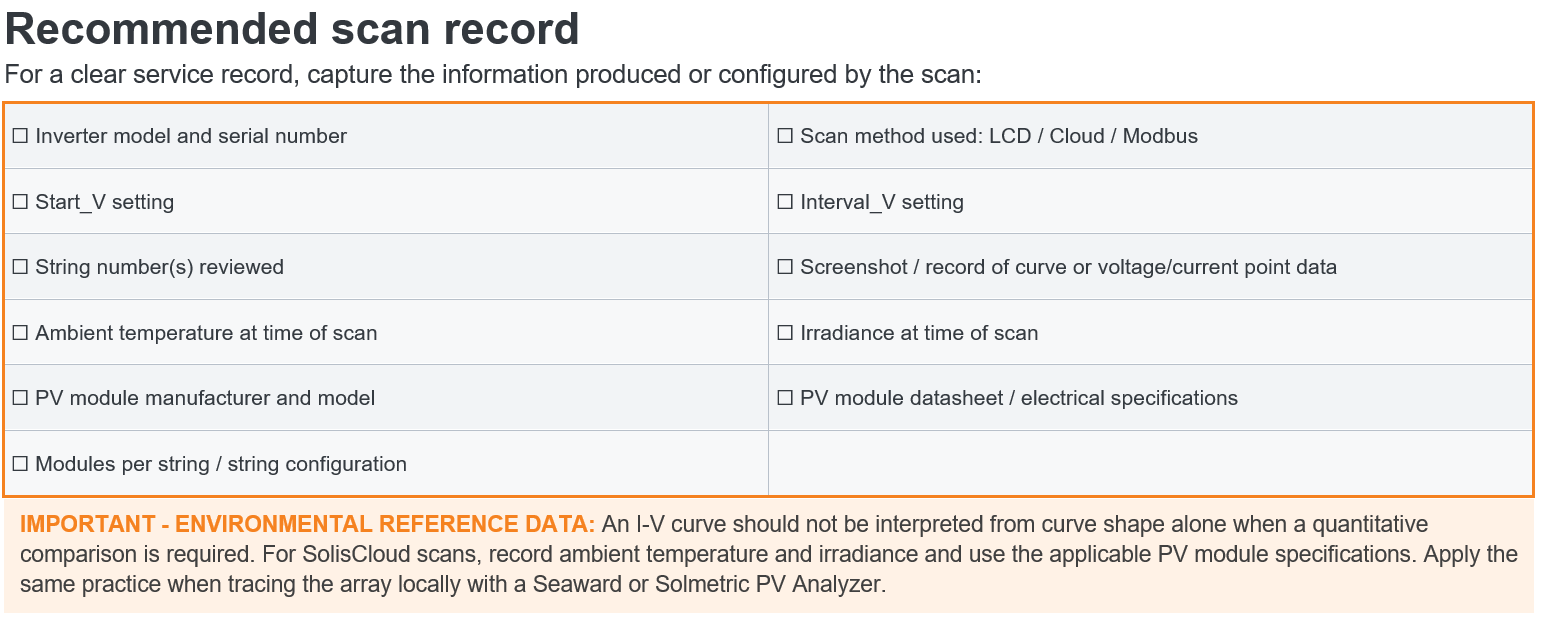Tick the Scan method used checkbox
1546x621 pixels.
tap(785, 136)
